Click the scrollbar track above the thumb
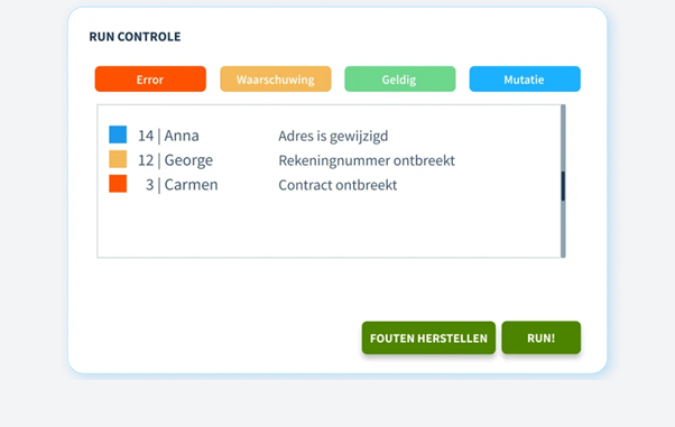Screen dimensions: 675x427 [x=563, y=138]
